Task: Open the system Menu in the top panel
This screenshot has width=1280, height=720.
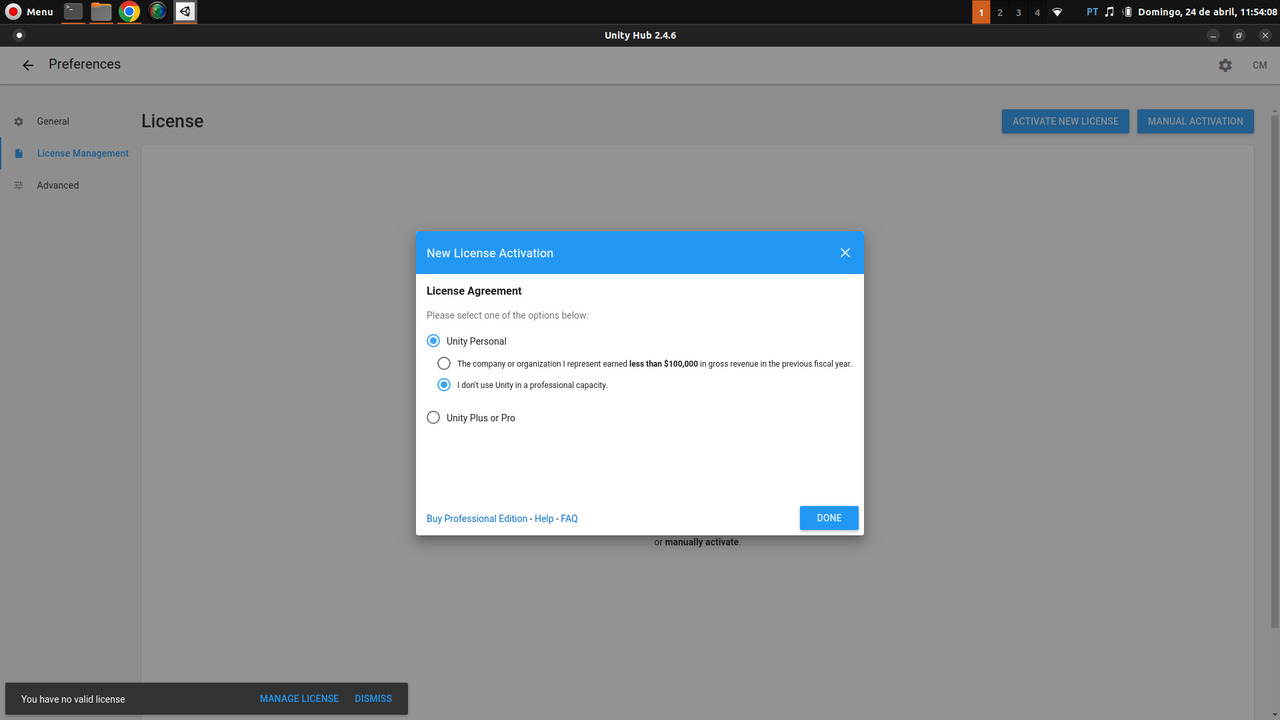Action: coord(30,12)
